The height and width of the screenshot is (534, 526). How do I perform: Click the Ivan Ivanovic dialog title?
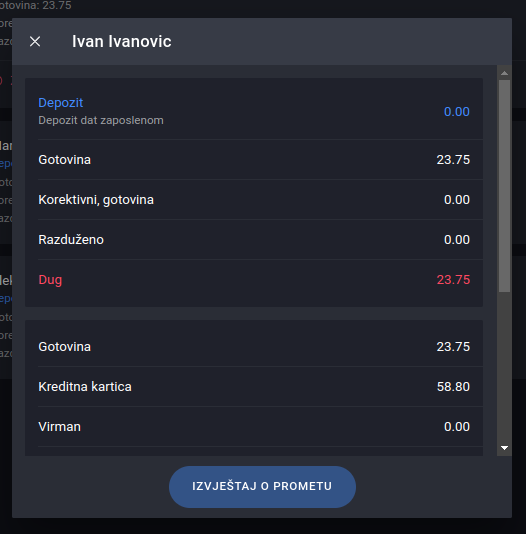(122, 42)
